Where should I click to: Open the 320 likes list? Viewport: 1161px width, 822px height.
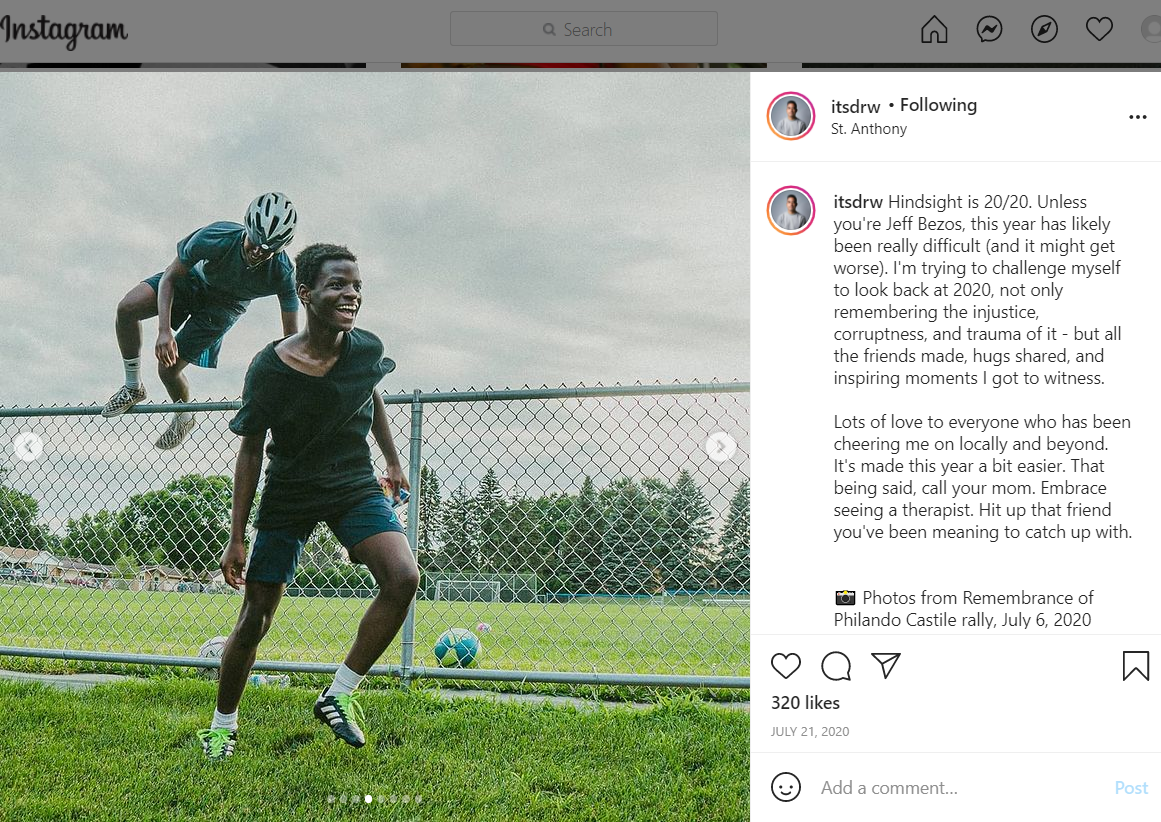[x=805, y=703]
